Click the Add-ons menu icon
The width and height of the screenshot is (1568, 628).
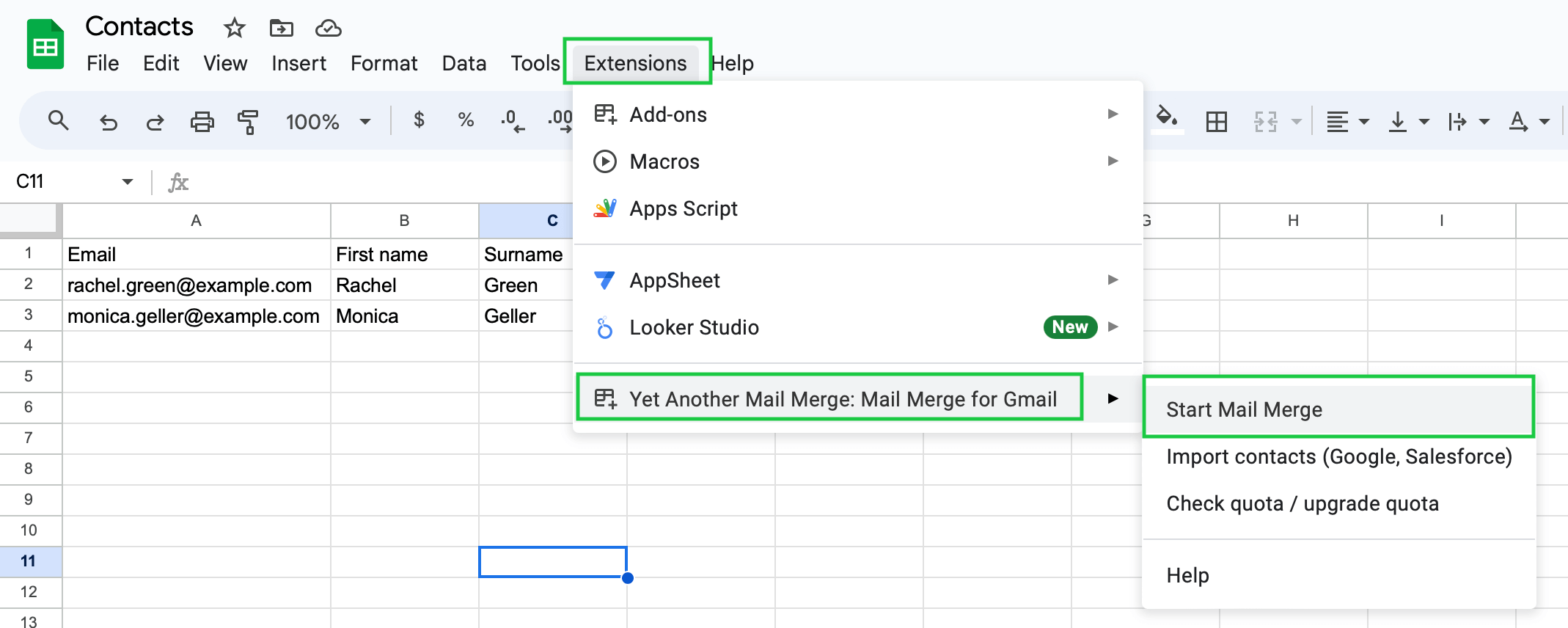[x=605, y=114]
